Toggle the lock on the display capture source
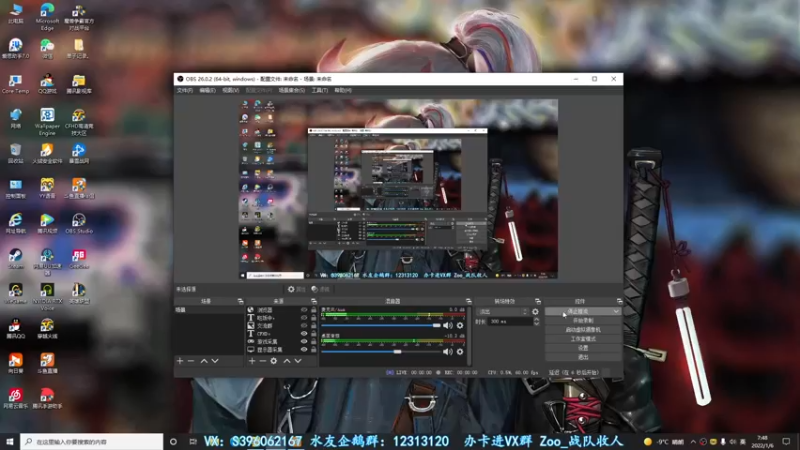This screenshot has height=450, width=800. pyautogui.click(x=313, y=349)
